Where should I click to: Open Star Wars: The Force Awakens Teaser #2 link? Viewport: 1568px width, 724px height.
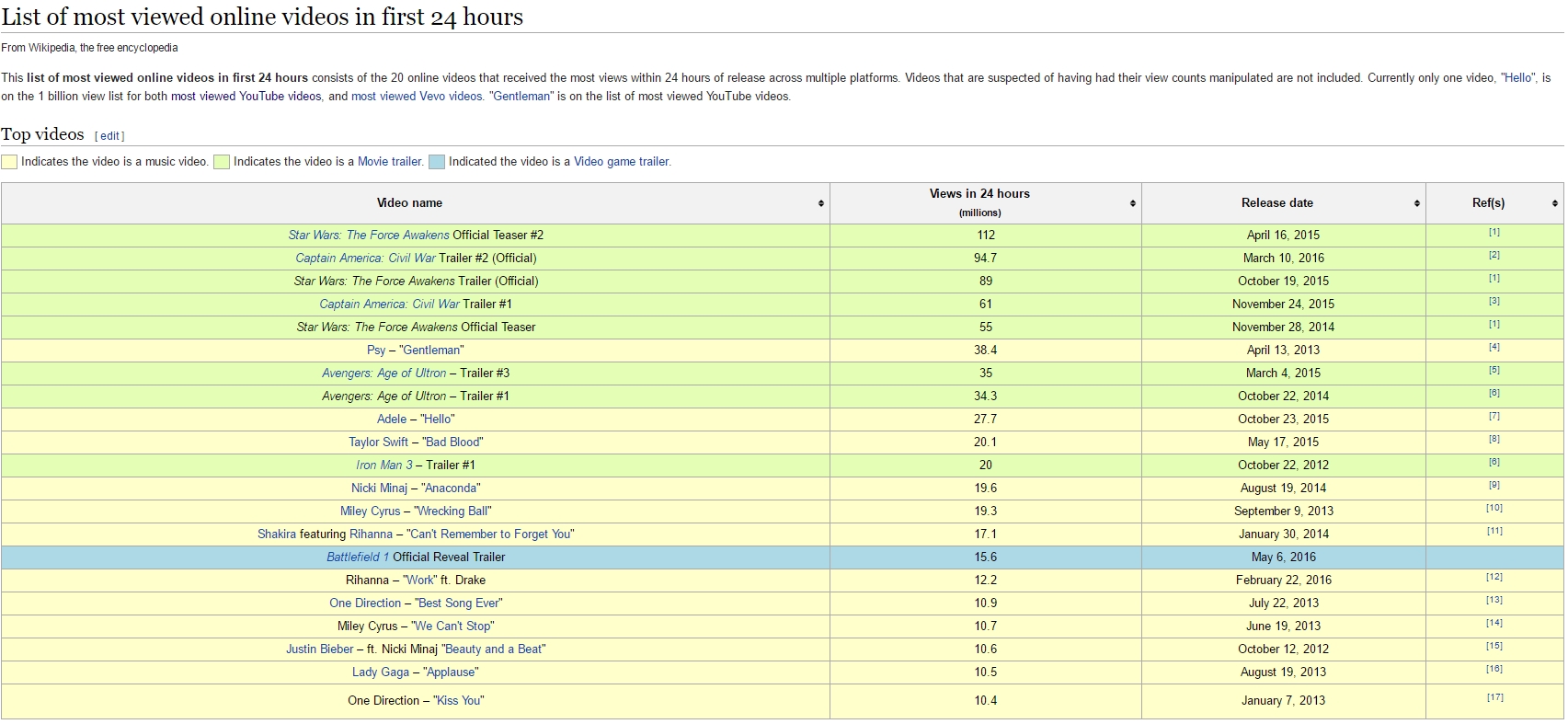pos(369,236)
